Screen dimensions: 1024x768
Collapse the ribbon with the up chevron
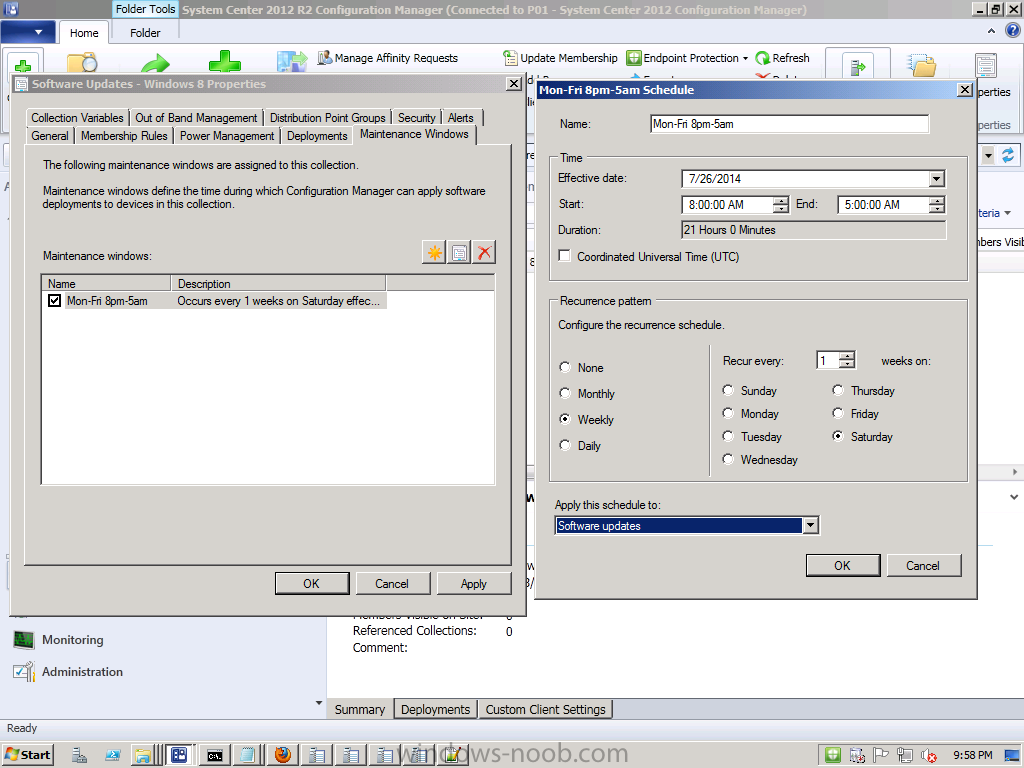[991, 31]
